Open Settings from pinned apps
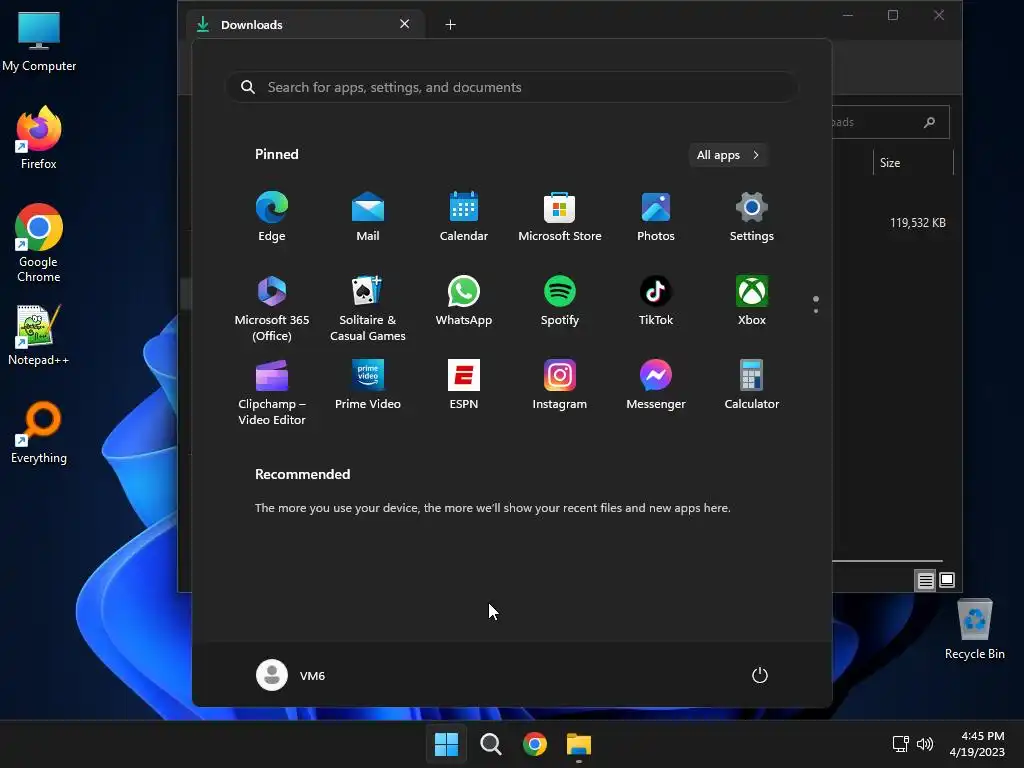1024x768 pixels. tap(752, 217)
